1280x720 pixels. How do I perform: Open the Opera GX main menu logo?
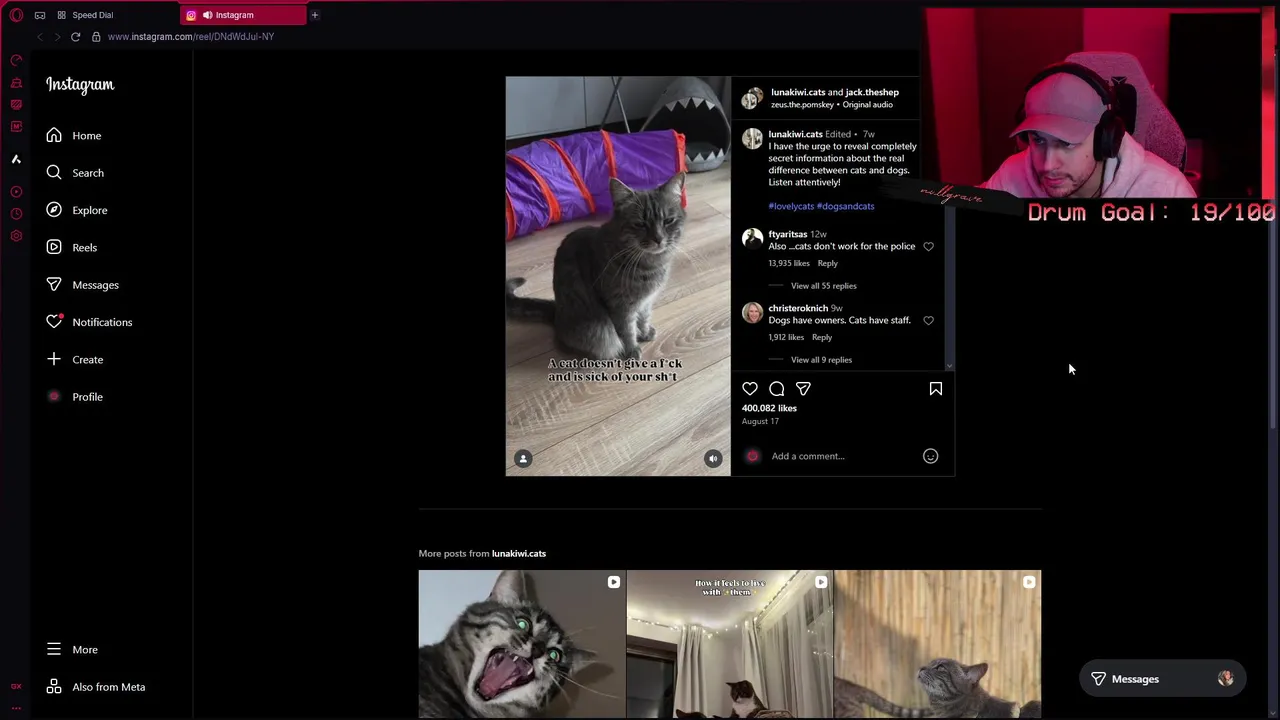16,15
